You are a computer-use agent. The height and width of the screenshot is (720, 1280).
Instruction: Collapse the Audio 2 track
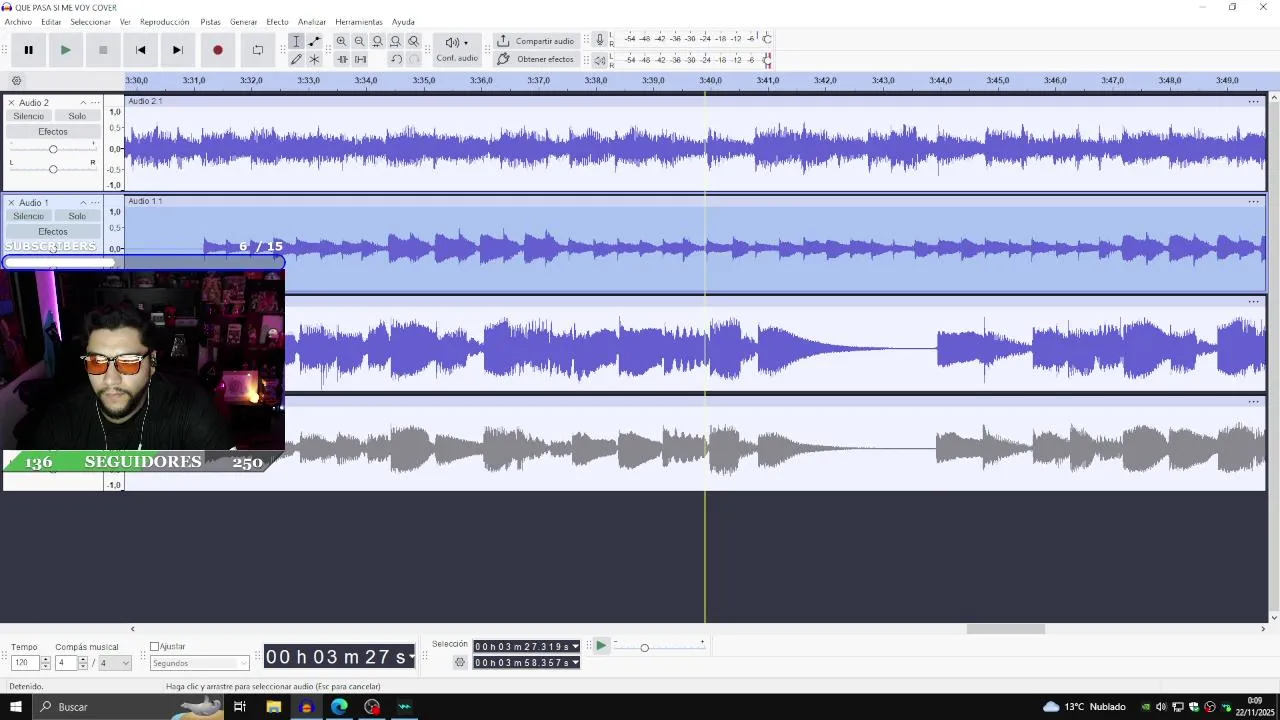[83, 103]
